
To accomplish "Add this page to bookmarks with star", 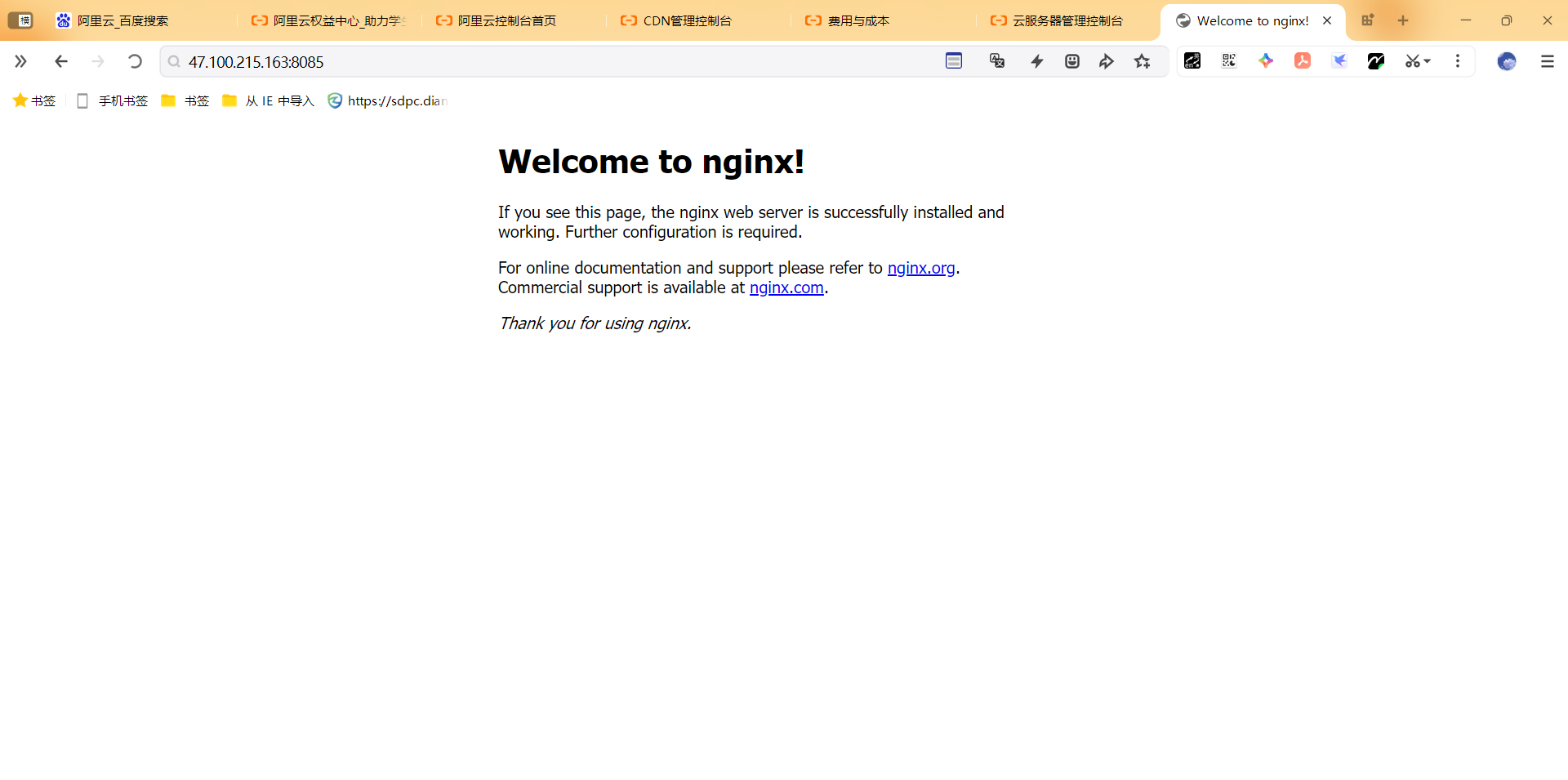I will click(x=1143, y=61).
